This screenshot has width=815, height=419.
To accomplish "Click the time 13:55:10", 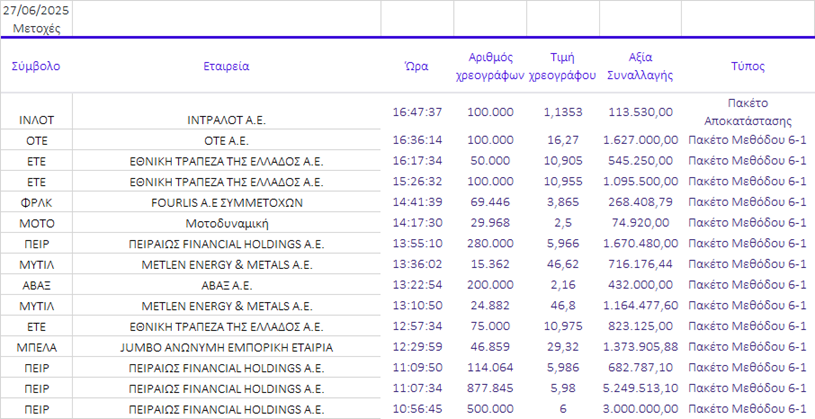I will point(417,243).
